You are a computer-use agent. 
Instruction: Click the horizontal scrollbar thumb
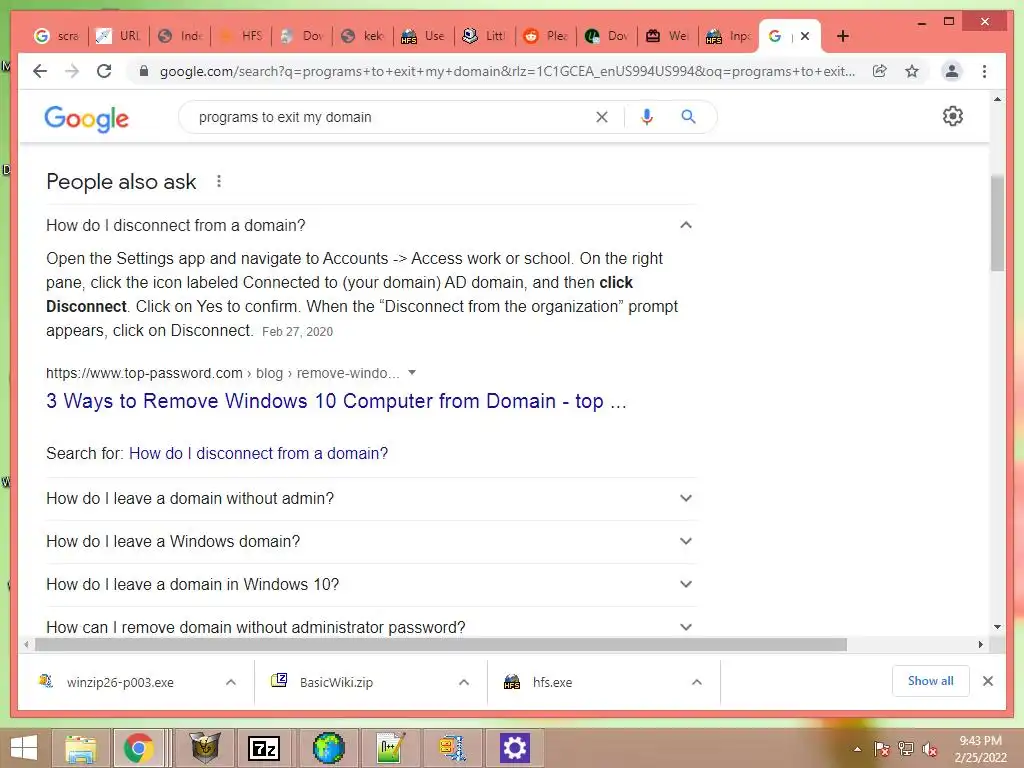click(441, 645)
